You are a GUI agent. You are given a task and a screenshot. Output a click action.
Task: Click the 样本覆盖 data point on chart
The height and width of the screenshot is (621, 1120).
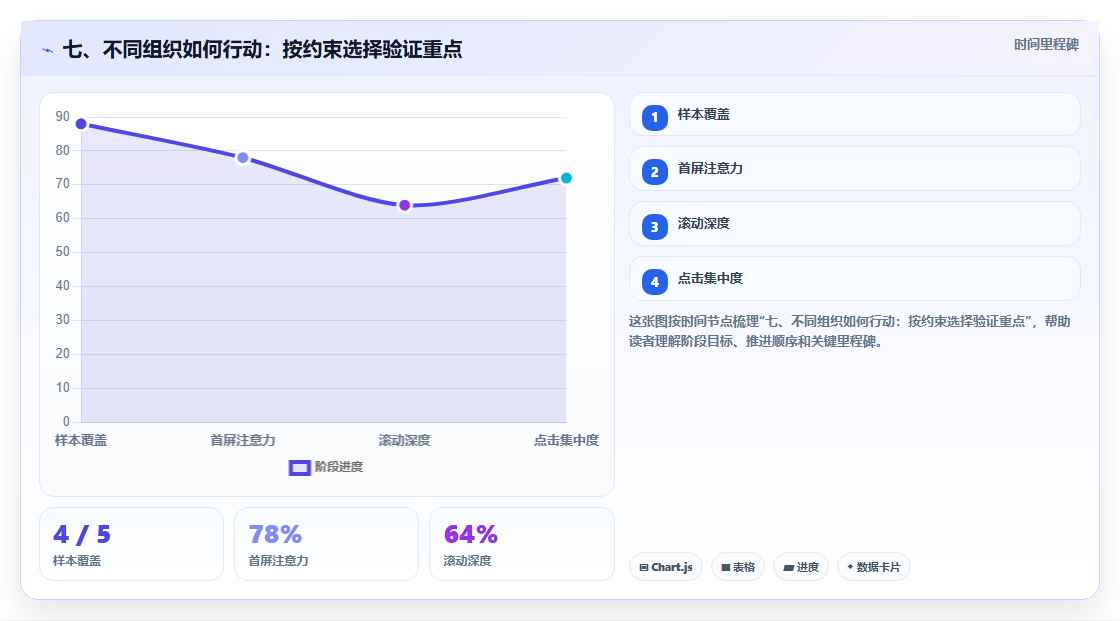[81, 124]
